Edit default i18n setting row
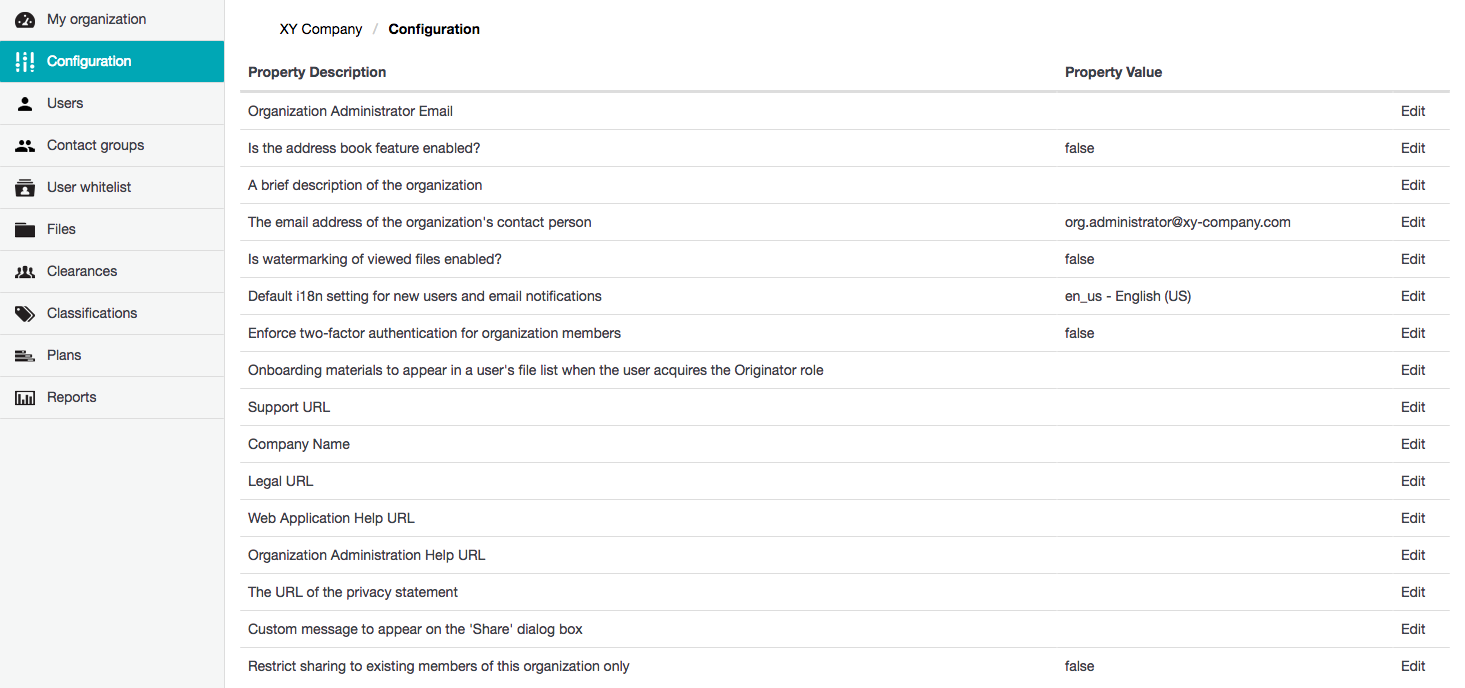Screen dimensions: 1465x688 coord(1412,296)
